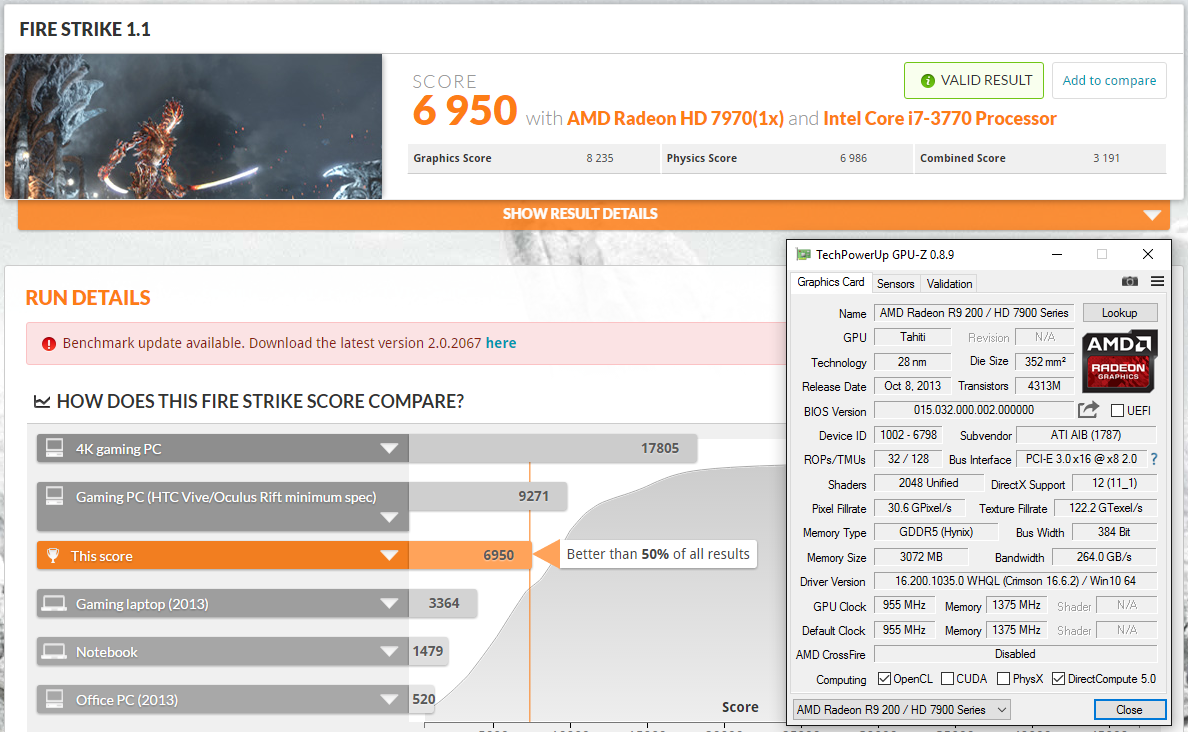Click the Device ID 1002 - 6798 field
The image size is (1188, 732).
[x=908, y=435]
